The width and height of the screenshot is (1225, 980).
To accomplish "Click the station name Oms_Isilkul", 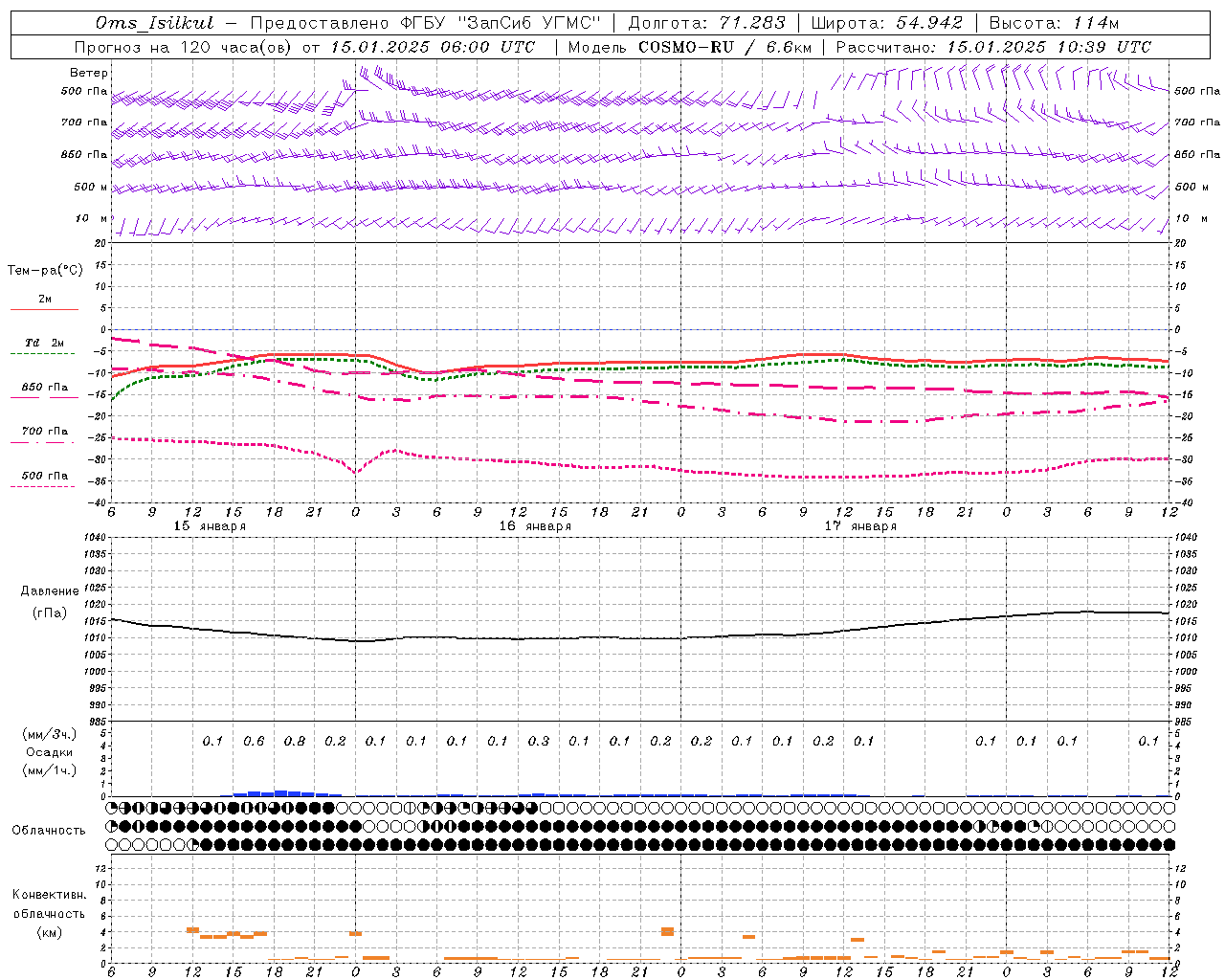I will tap(157, 23).
